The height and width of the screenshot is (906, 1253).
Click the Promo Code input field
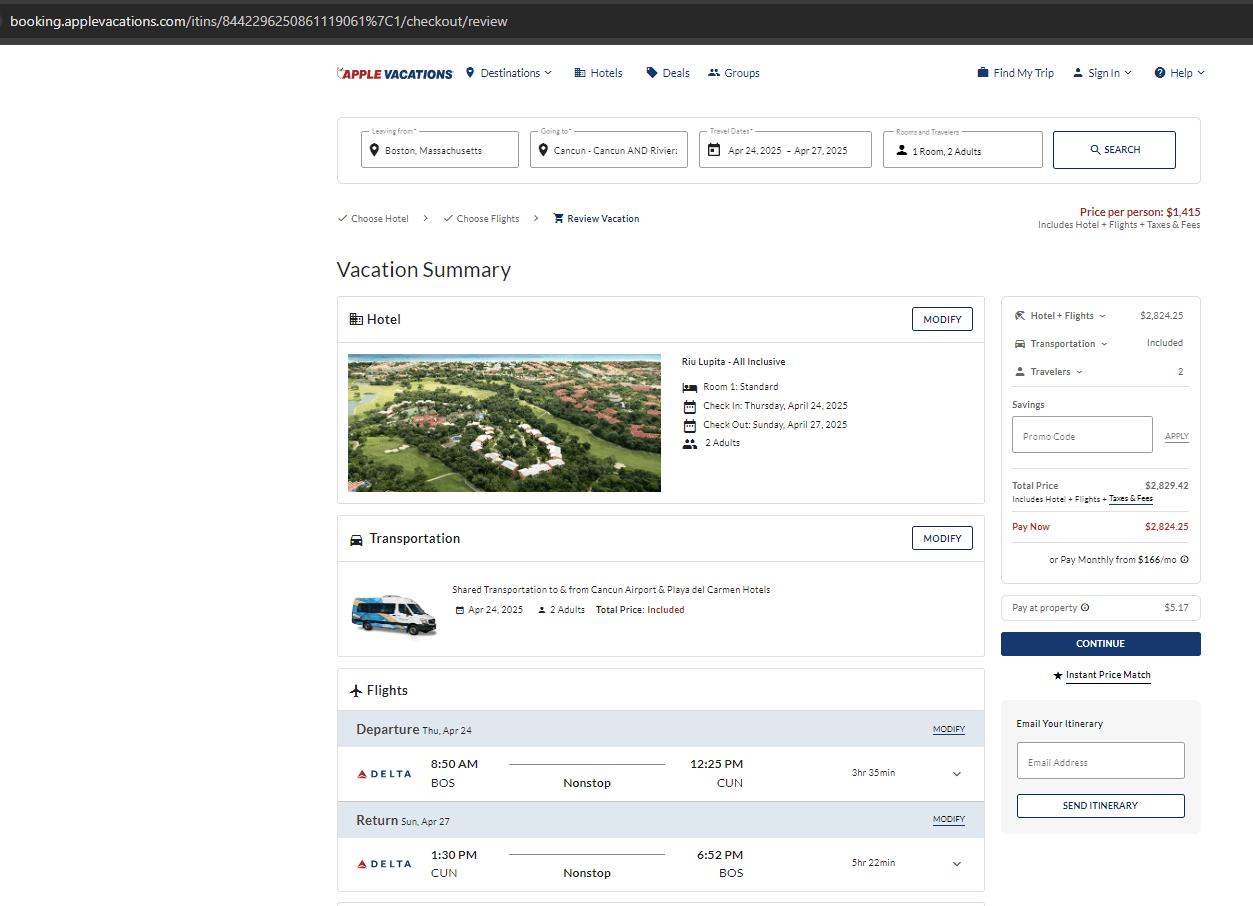(x=1082, y=436)
